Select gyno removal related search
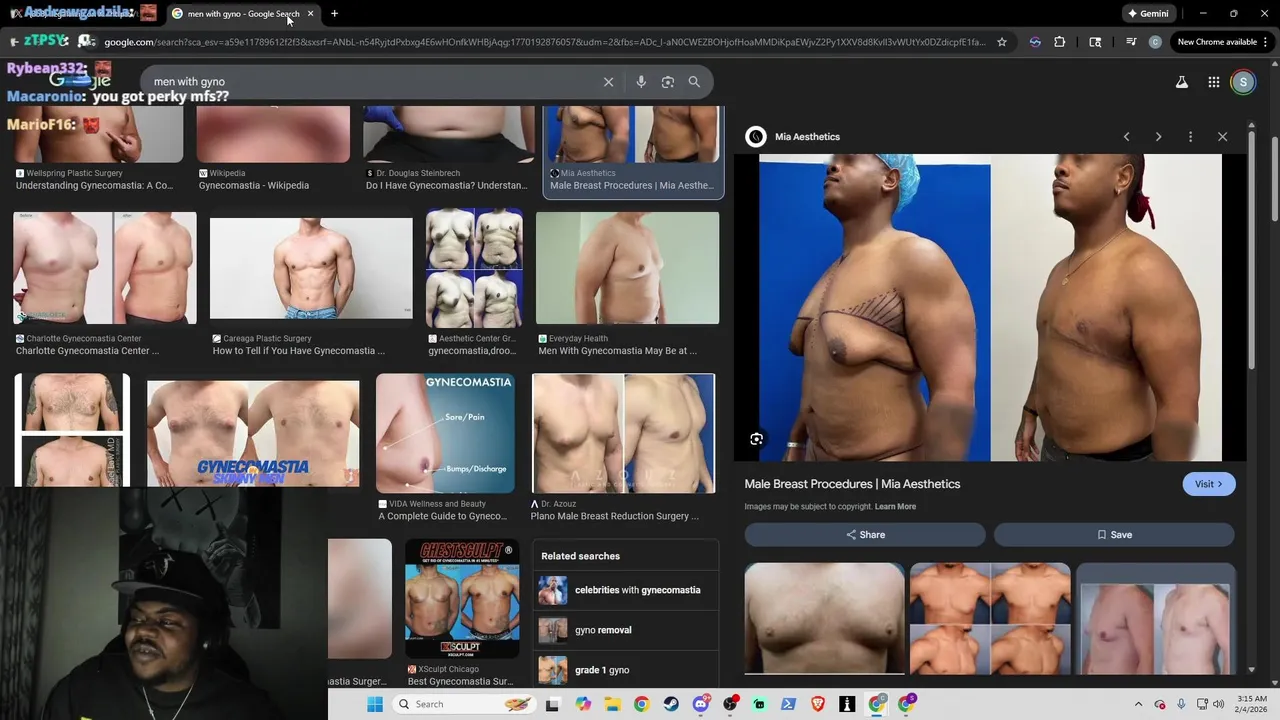This screenshot has width=1280, height=720. coord(626,630)
